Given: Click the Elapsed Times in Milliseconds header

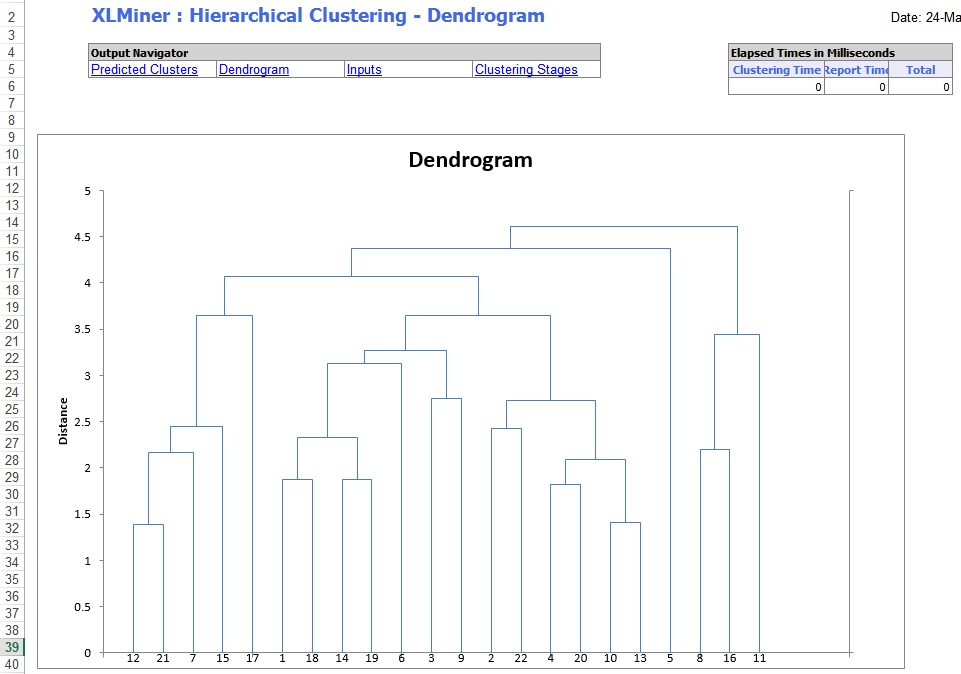Looking at the screenshot, I should tap(840, 53).
